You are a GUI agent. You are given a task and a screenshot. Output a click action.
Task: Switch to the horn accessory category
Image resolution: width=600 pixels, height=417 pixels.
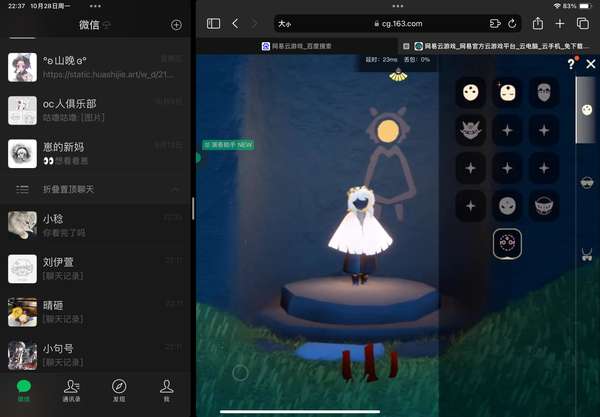(x=587, y=254)
